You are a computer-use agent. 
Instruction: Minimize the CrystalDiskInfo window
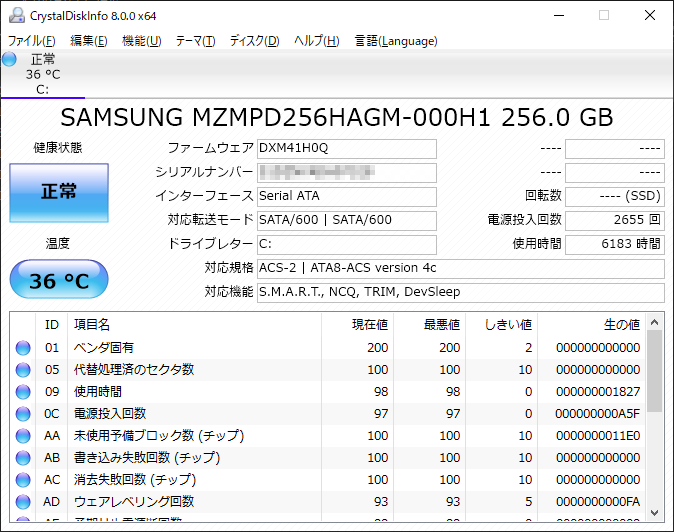pyautogui.click(x=559, y=15)
